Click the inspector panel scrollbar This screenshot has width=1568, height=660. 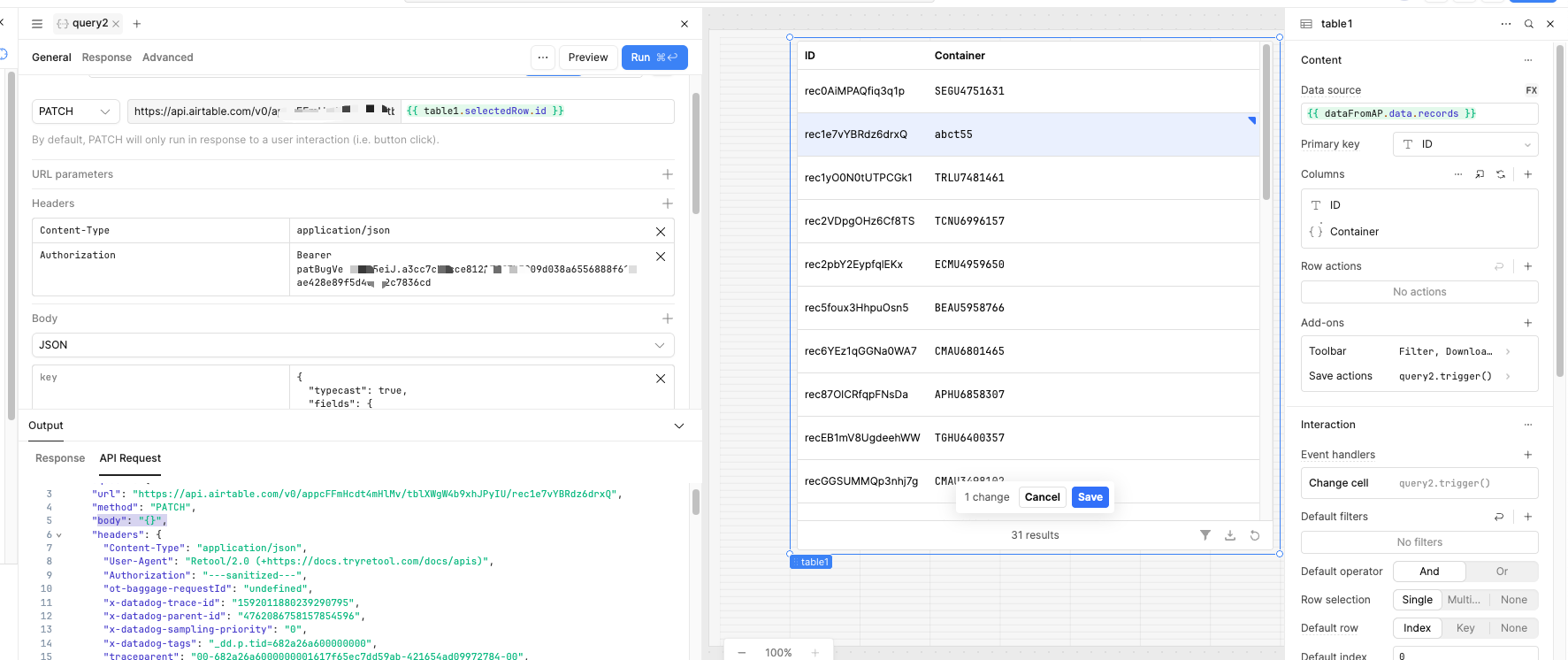(x=1560, y=212)
